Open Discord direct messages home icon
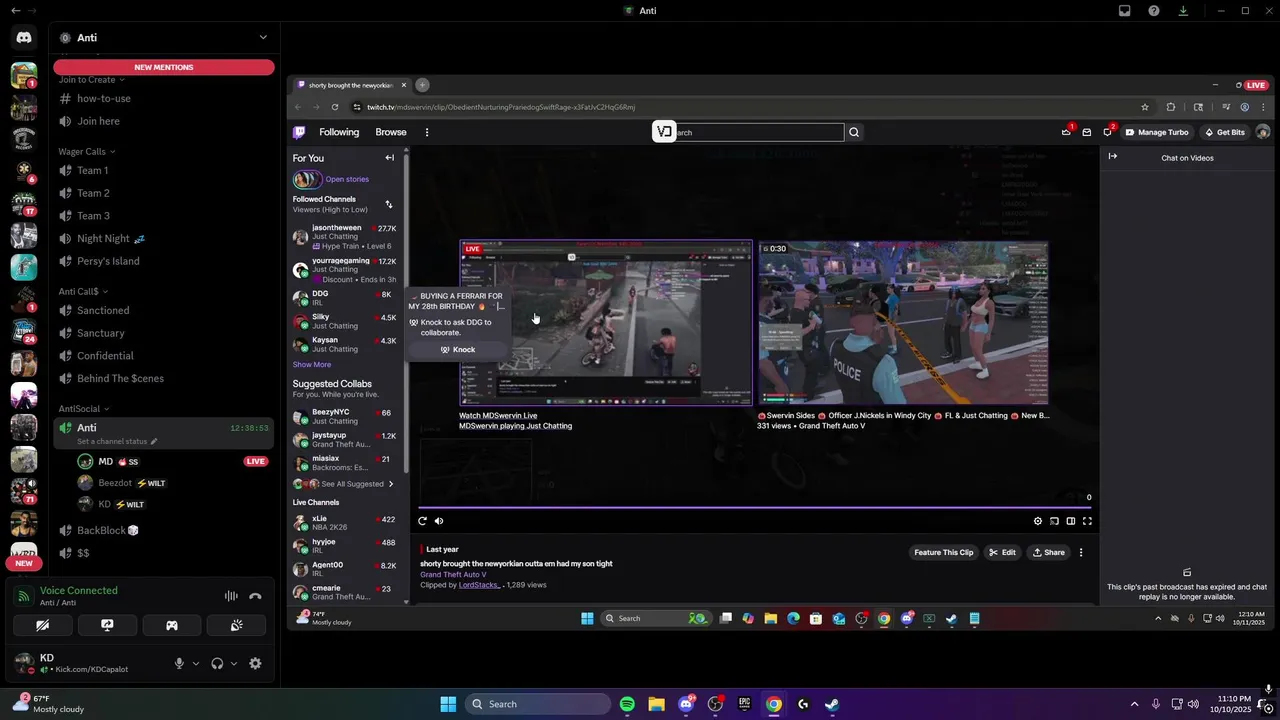The image size is (1280, 720). 24,37
